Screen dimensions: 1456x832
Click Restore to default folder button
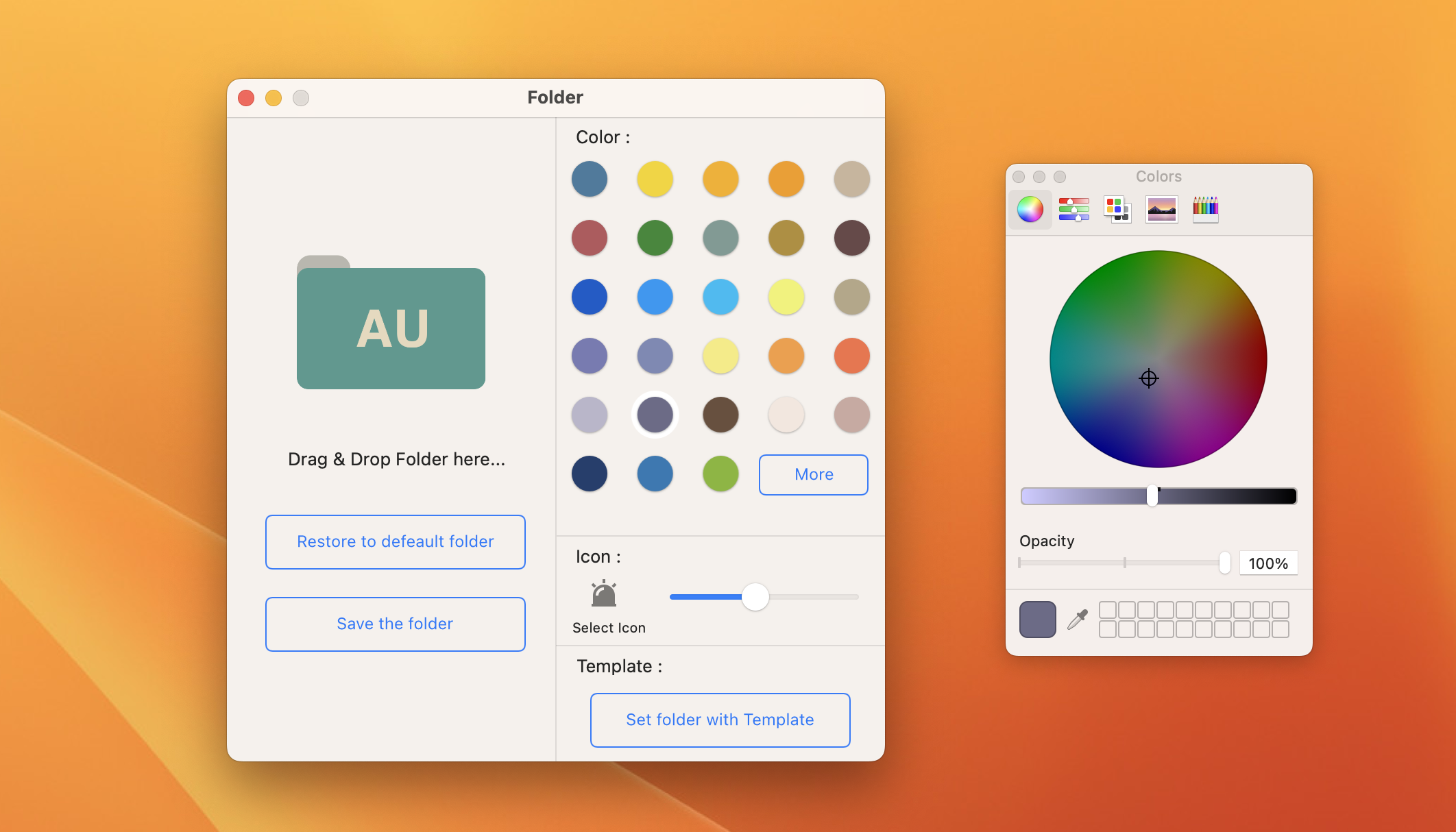395,541
